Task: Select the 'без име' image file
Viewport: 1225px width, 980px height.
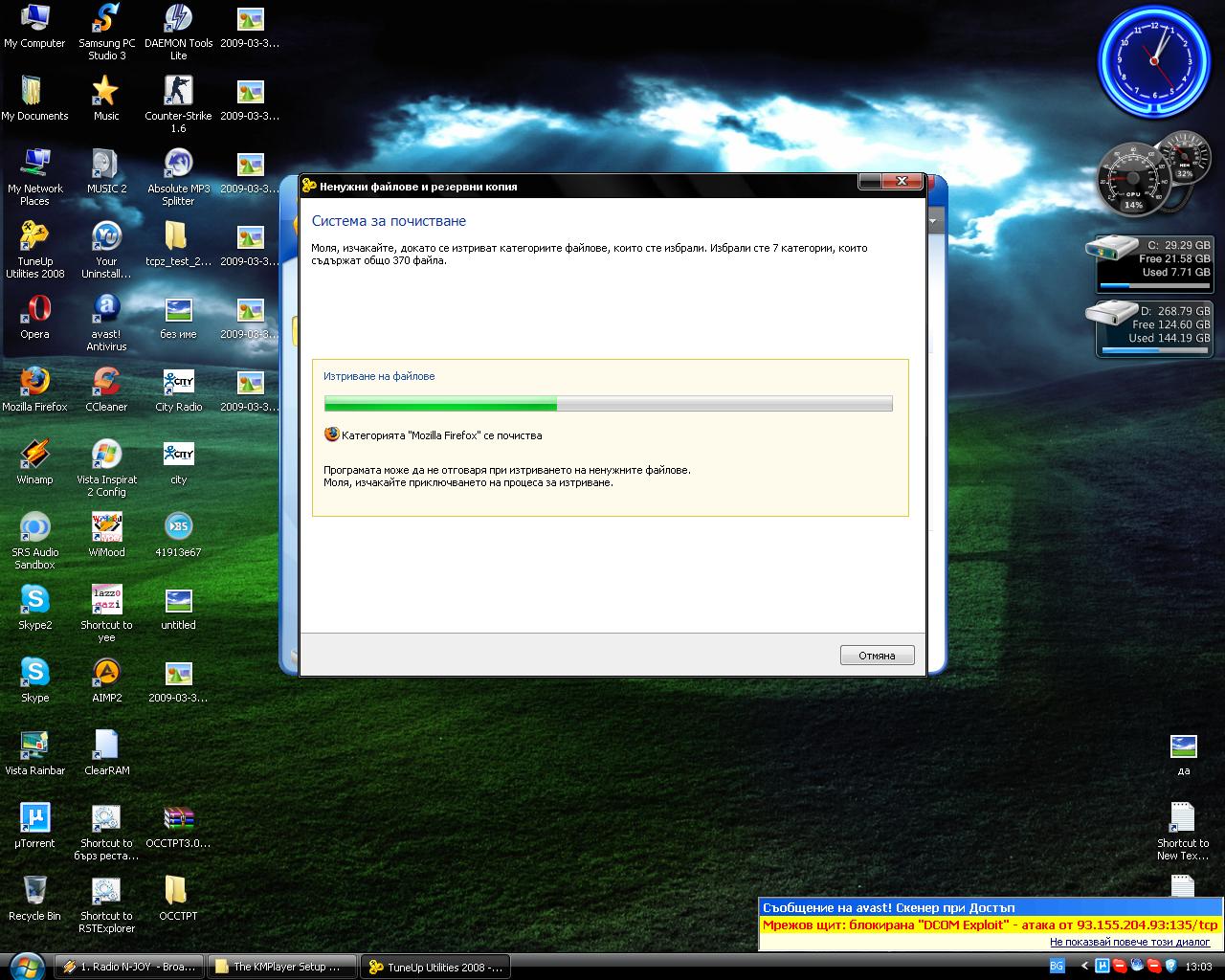Action: (178, 318)
